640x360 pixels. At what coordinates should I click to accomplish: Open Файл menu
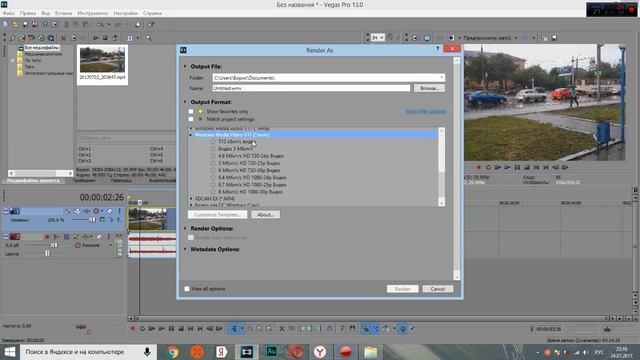click(x=9, y=13)
